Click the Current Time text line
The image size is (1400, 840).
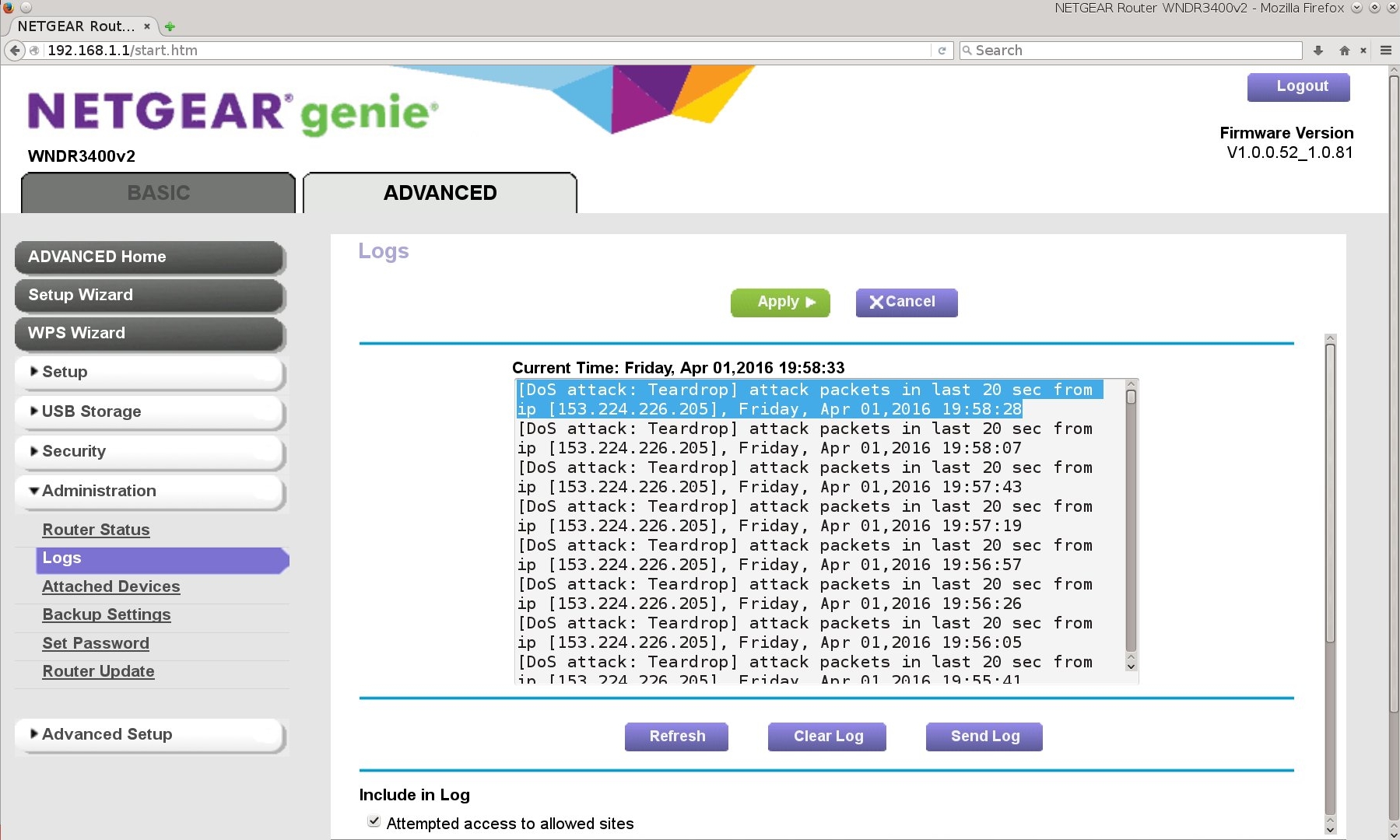[678, 368]
